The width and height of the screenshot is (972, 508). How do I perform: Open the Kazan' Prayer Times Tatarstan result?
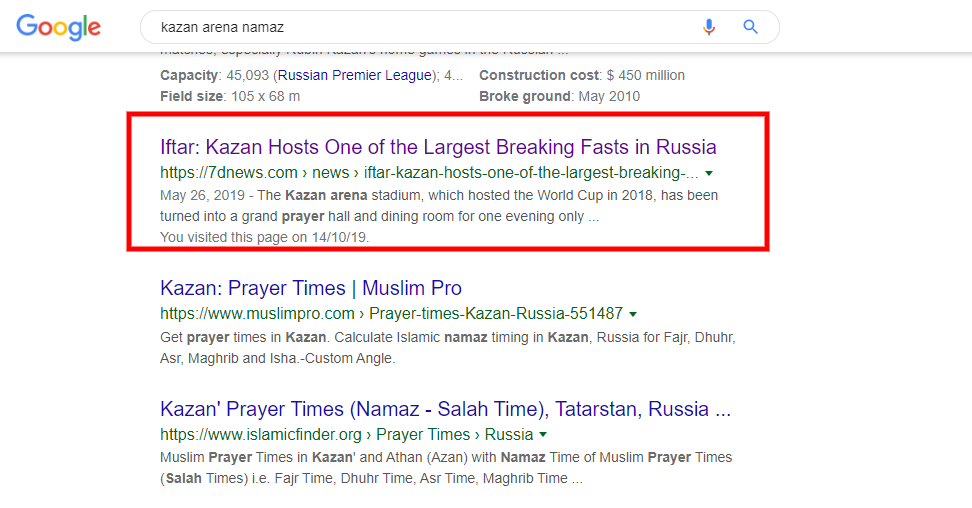click(x=445, y=409)
